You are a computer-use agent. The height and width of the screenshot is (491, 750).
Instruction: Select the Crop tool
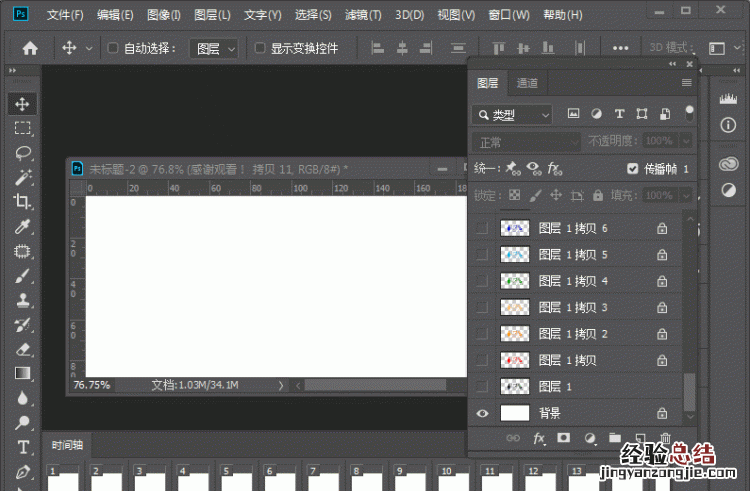[x=23, y=202]
